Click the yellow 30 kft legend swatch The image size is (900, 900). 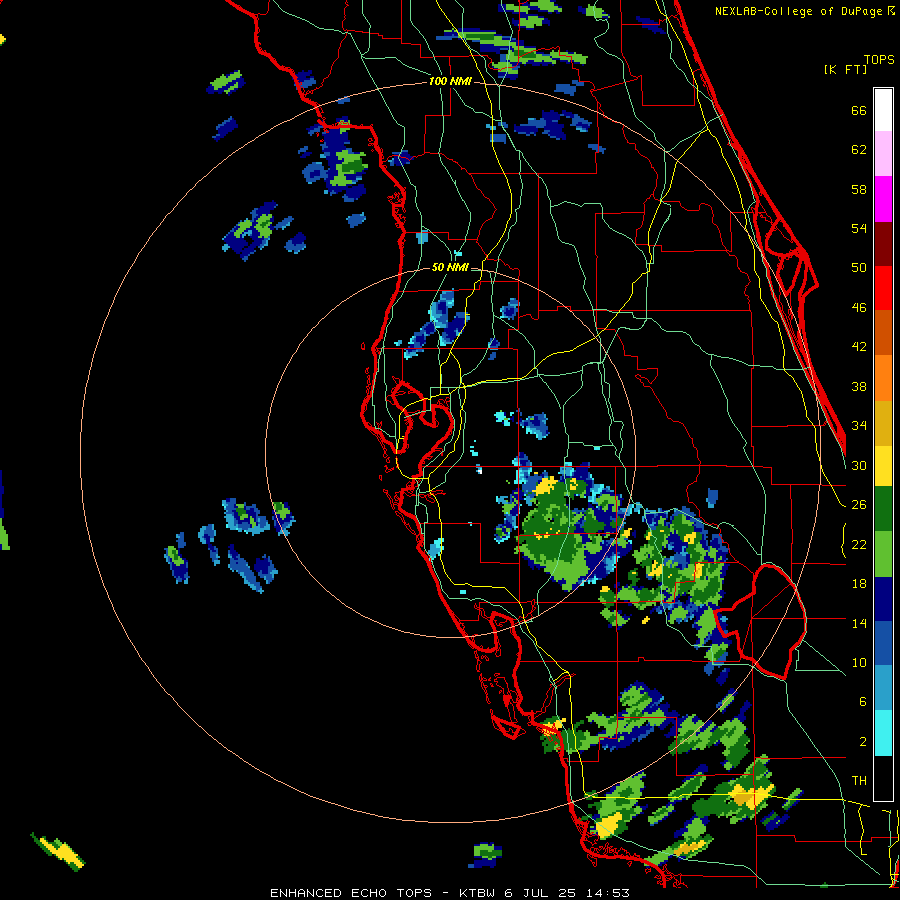click(x=883, y=466)
